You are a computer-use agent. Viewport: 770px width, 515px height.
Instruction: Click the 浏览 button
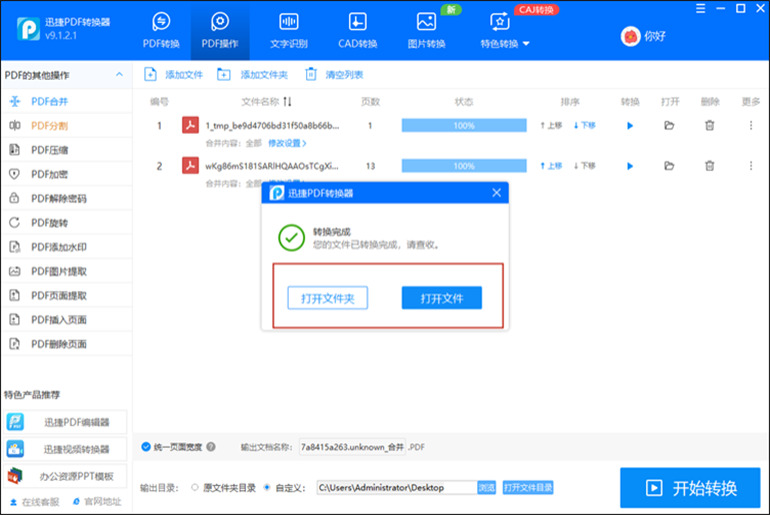pyautogui.click(x=487, y=488)
